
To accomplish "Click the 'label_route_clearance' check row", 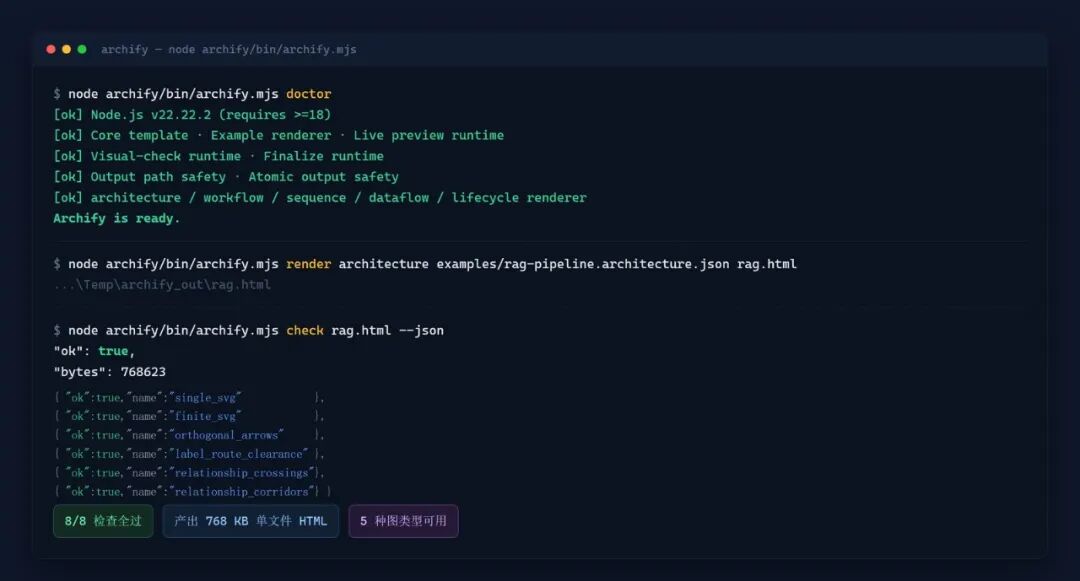I will pyautogui.click(x=189, y=454).
